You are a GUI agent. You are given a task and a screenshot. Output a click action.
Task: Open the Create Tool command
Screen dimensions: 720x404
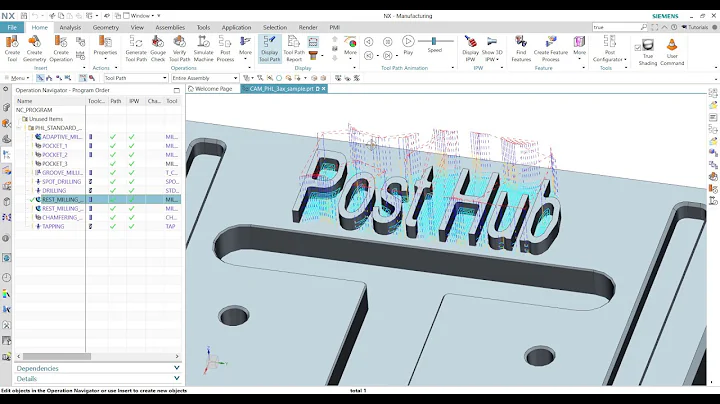(12, 49)
